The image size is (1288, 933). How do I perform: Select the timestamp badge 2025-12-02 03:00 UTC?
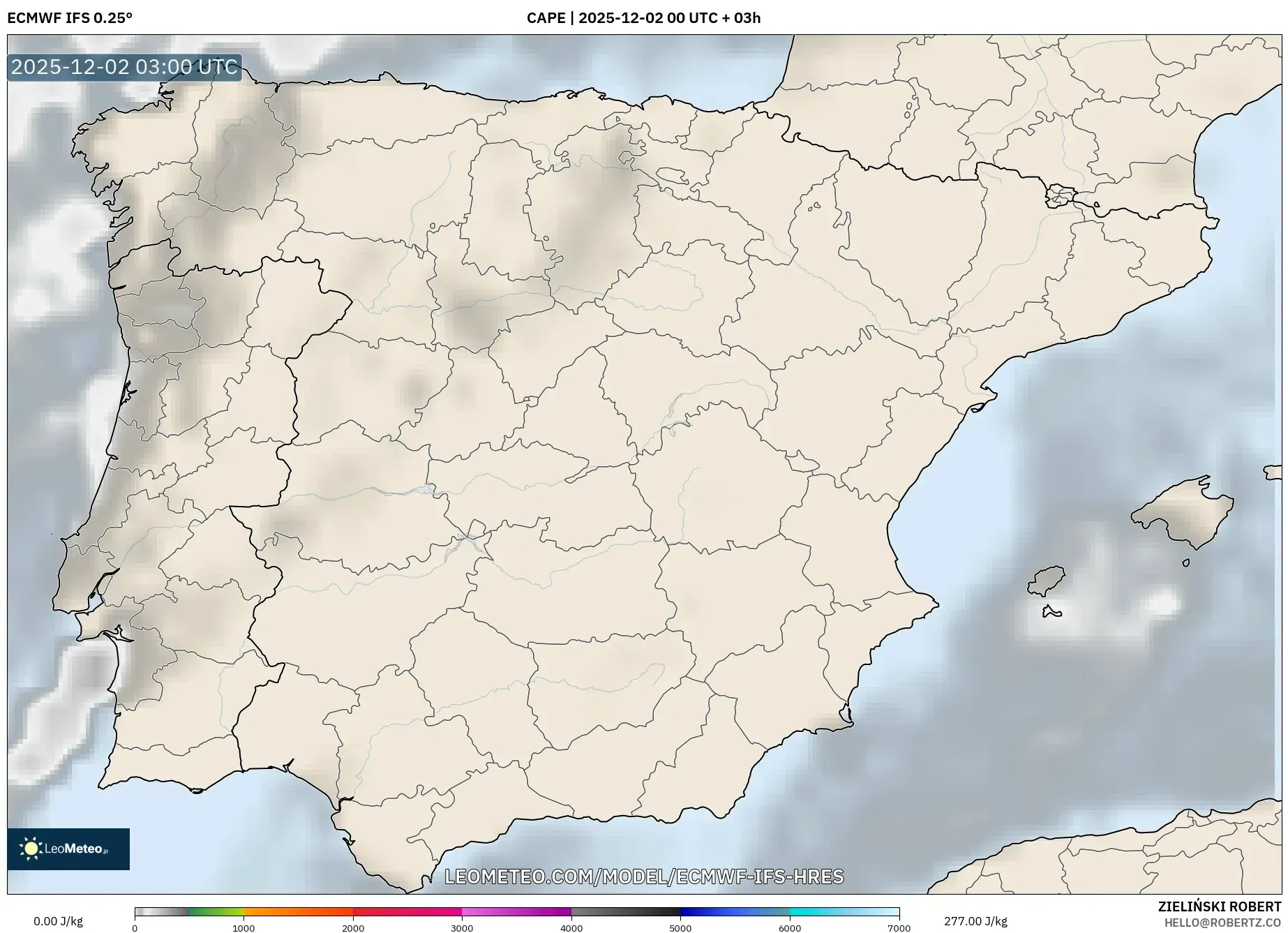point(123,68)
